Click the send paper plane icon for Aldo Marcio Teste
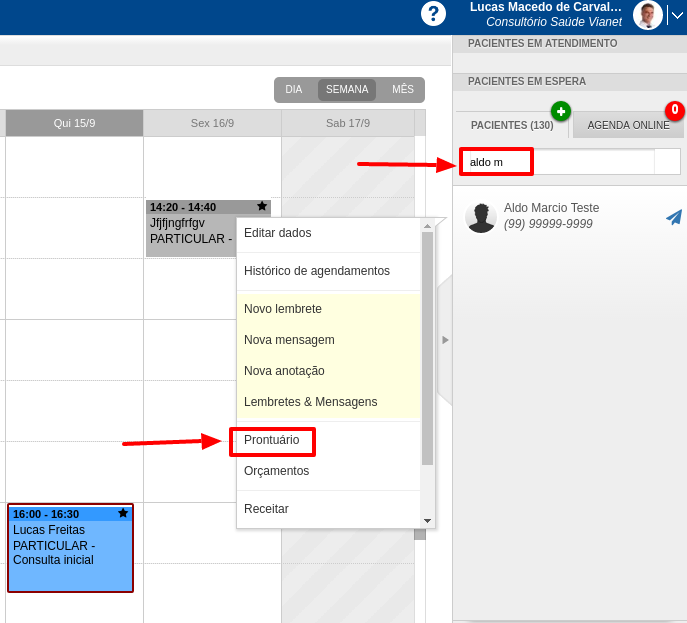Viewport: 687px width, 623px height. point(674,216)
